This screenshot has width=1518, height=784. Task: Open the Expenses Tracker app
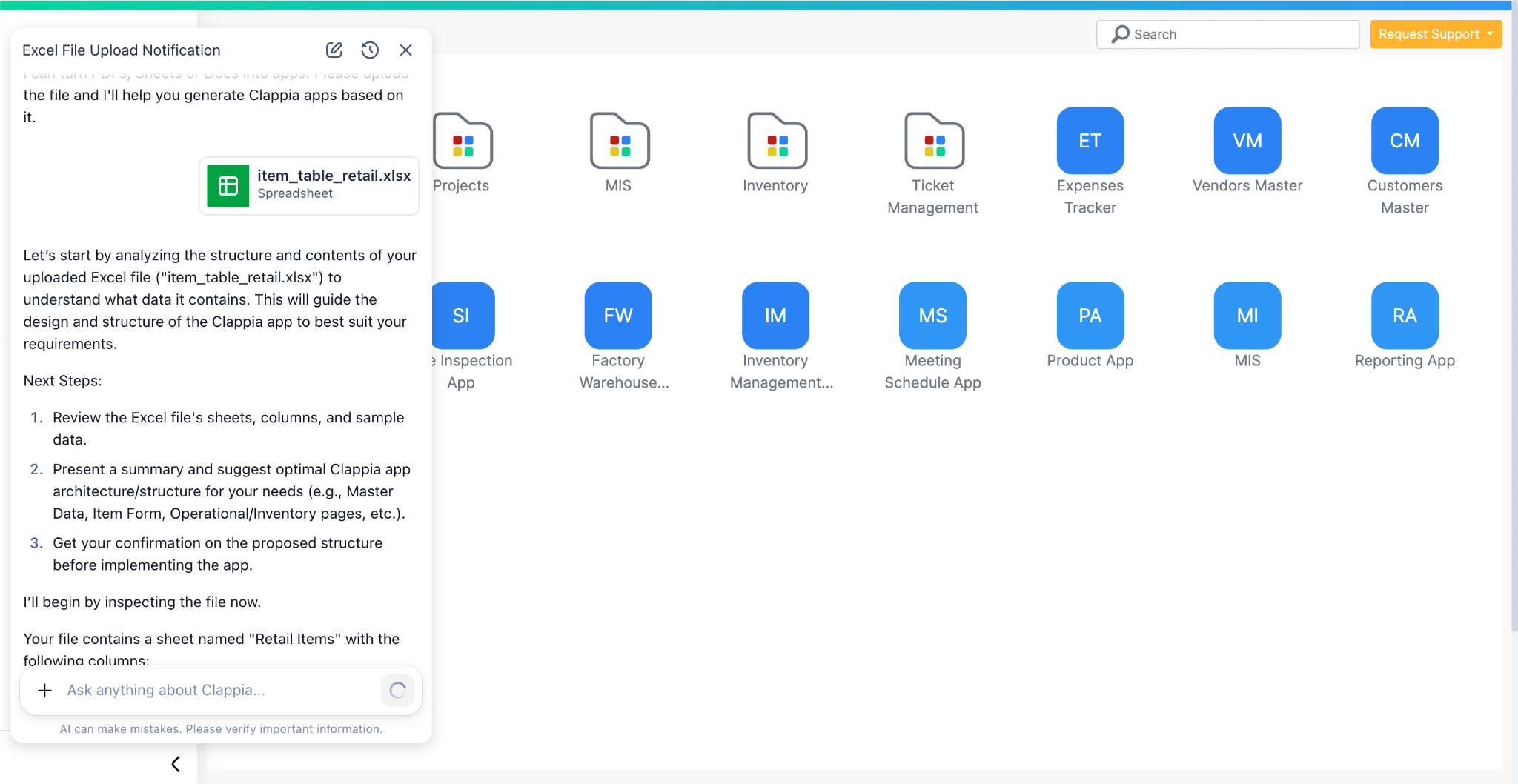pos(1090,140)
